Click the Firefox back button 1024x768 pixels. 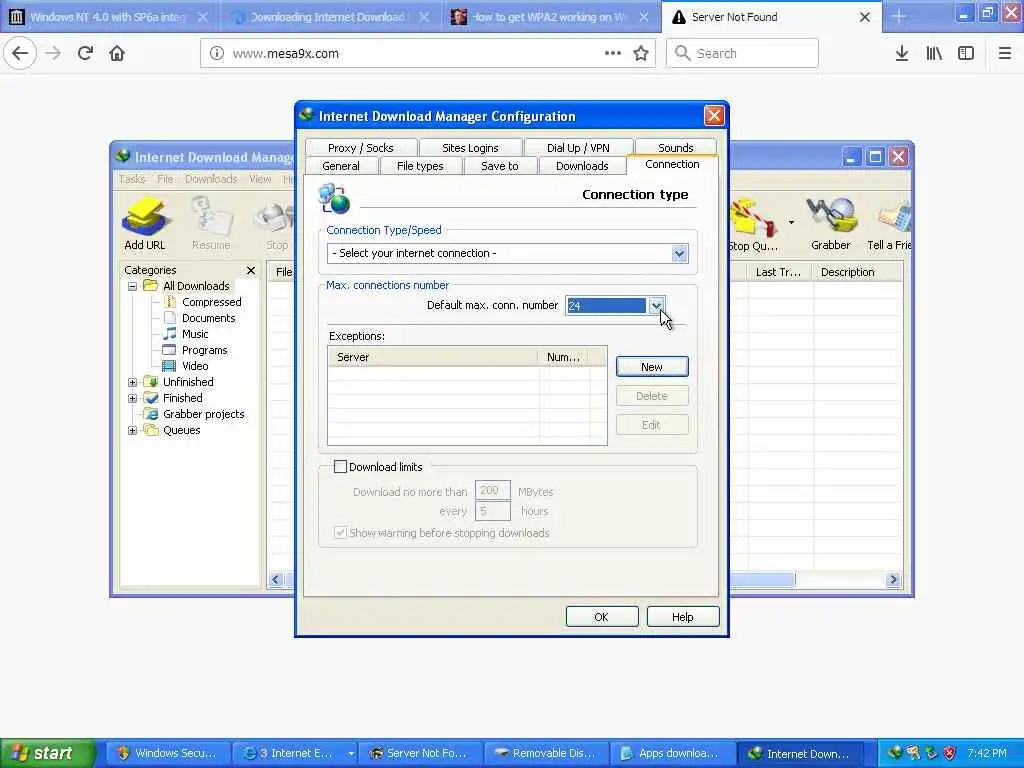[x=20, y=53]
